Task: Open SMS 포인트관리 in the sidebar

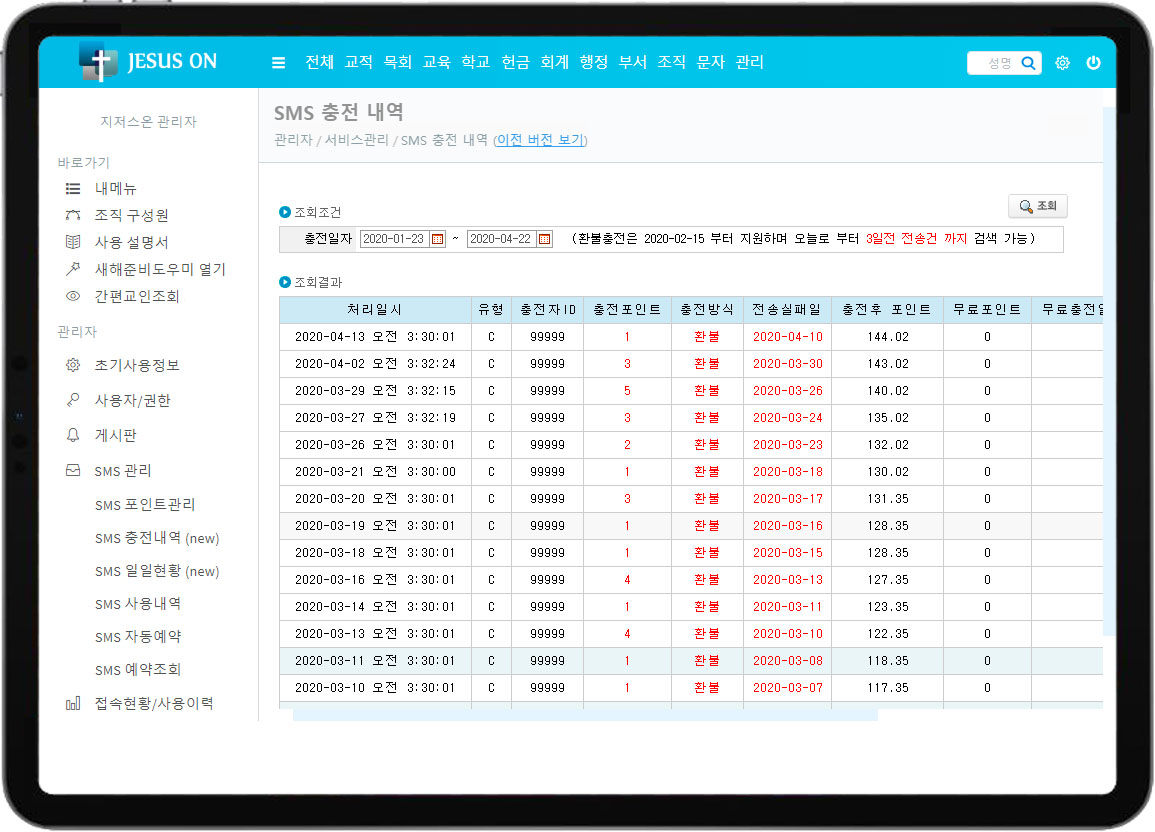Action: tap(145, 505)
